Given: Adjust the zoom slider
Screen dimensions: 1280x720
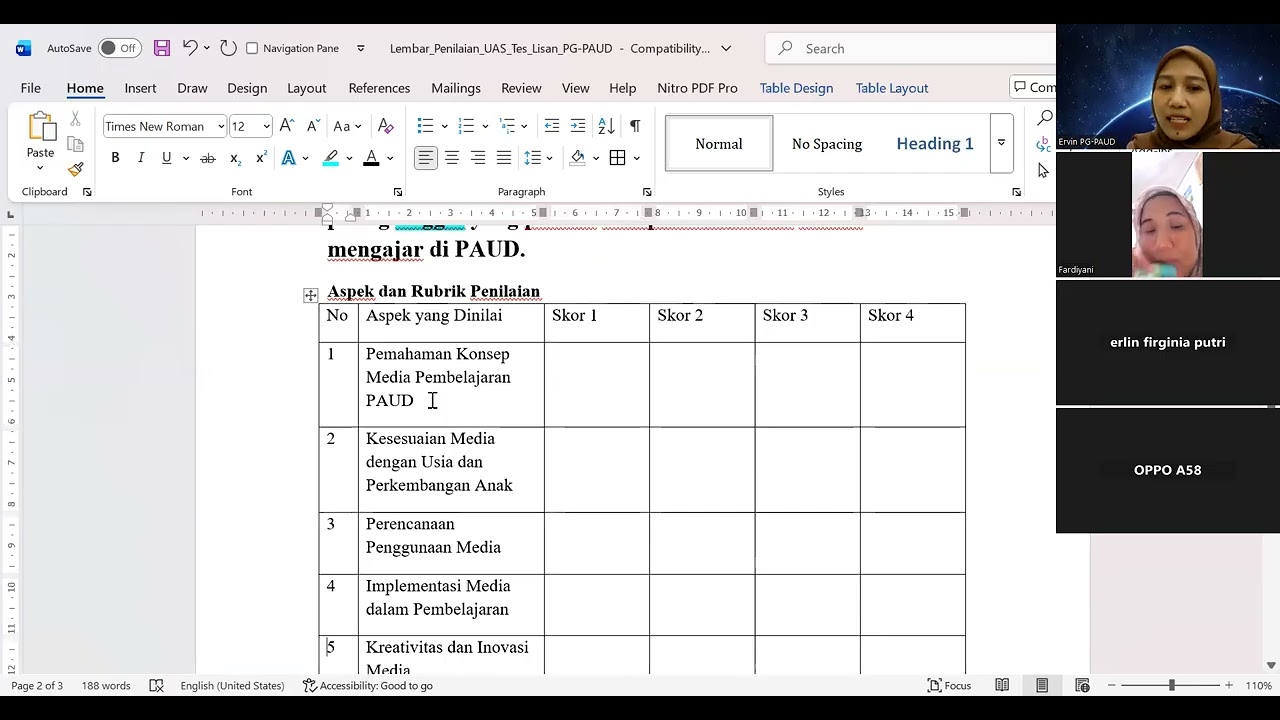Looking at the screenshot, I should pos(1171,685).
